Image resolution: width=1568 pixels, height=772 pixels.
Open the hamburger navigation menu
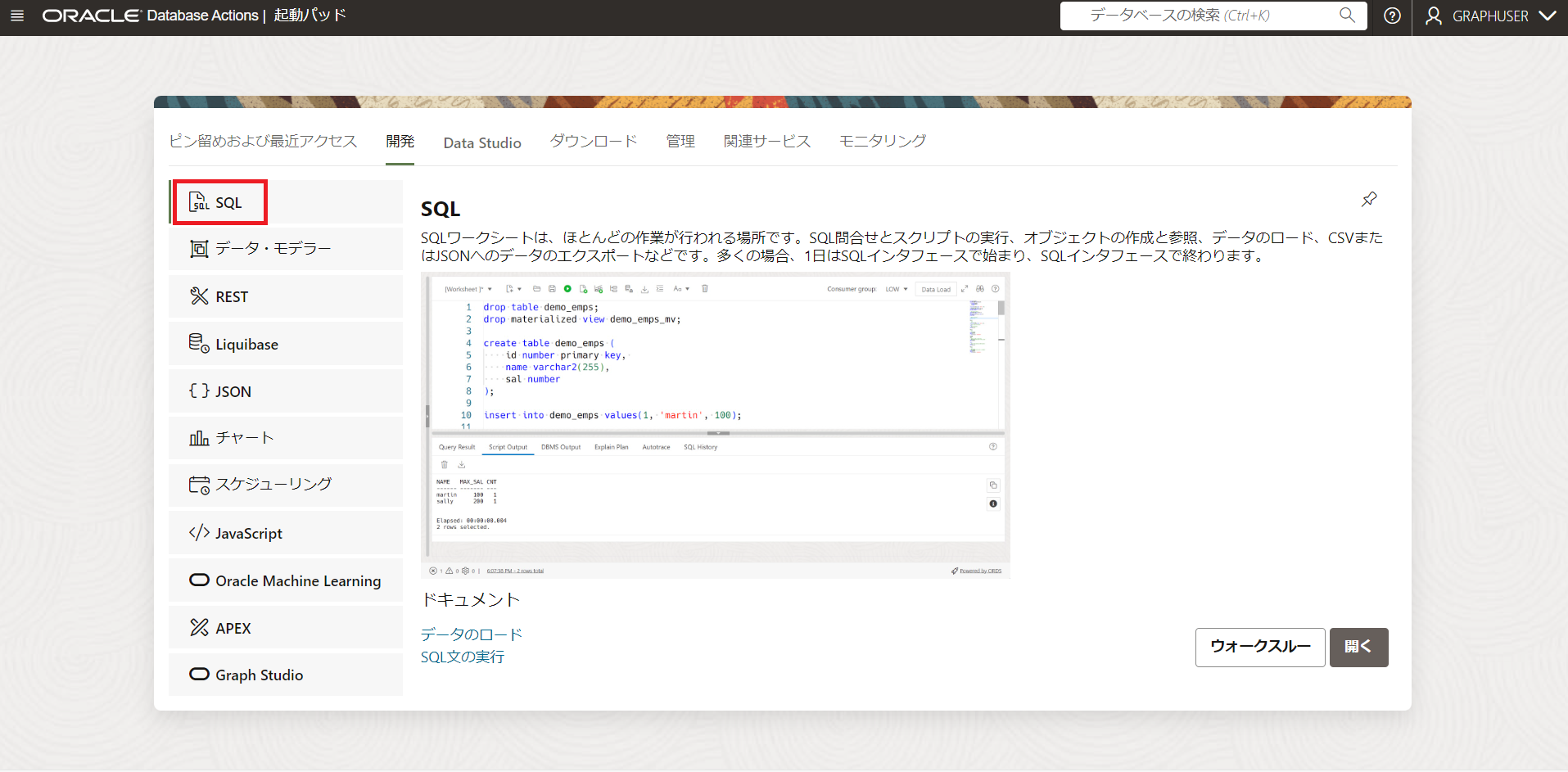pyautogui.click(x=17, y=16)
